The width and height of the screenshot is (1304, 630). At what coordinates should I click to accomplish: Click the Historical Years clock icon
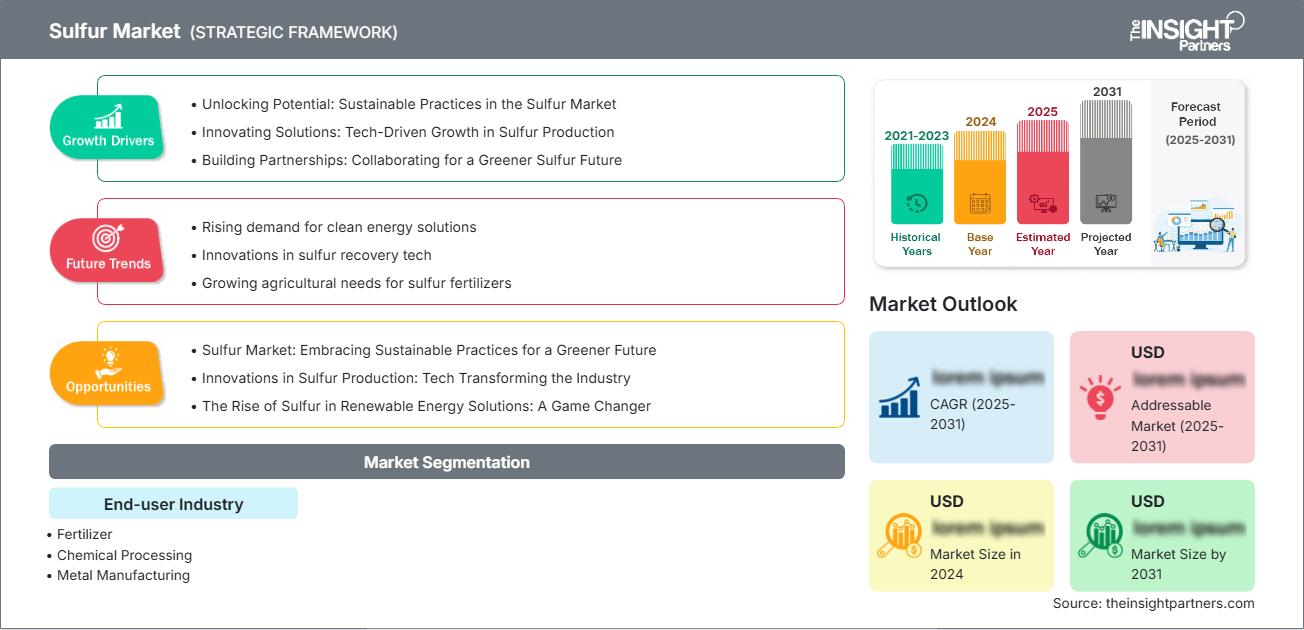click(916, 204)
